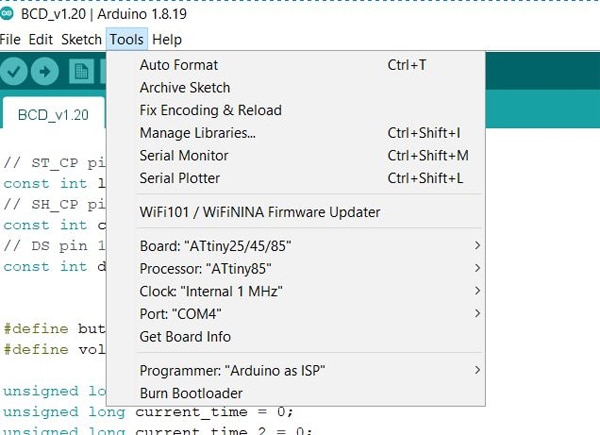Click the Upload arrow icon
600x435 pixels.
45,72
